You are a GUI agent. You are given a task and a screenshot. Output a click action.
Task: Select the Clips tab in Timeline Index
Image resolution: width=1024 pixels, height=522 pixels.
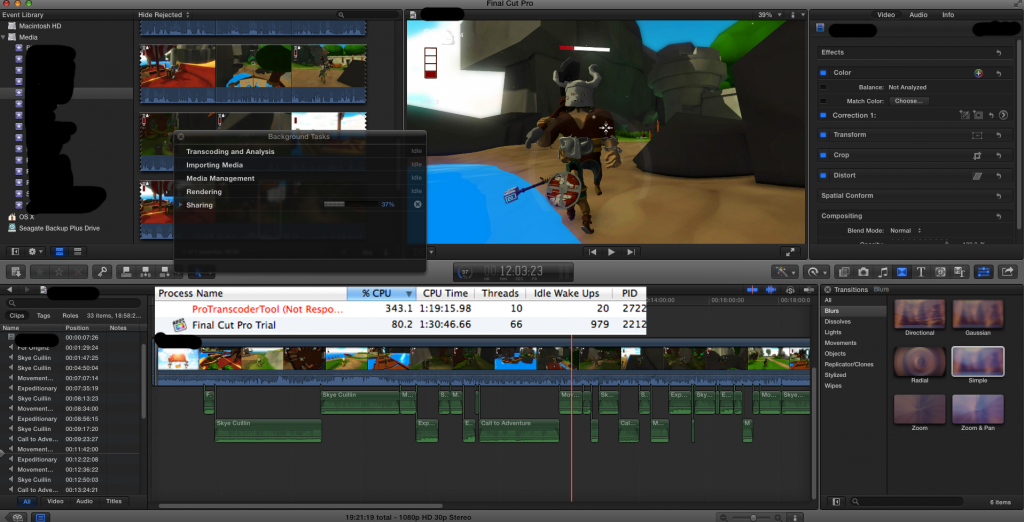(17, 316)
